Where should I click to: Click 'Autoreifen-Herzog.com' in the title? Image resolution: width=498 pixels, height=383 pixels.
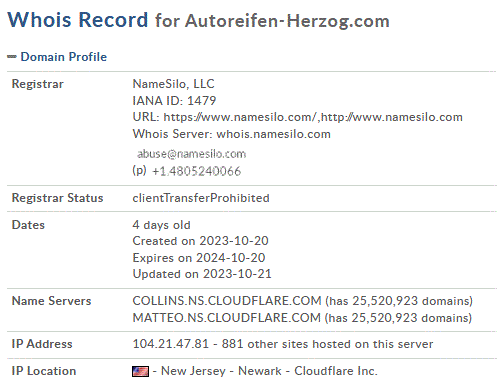point(287,21)
